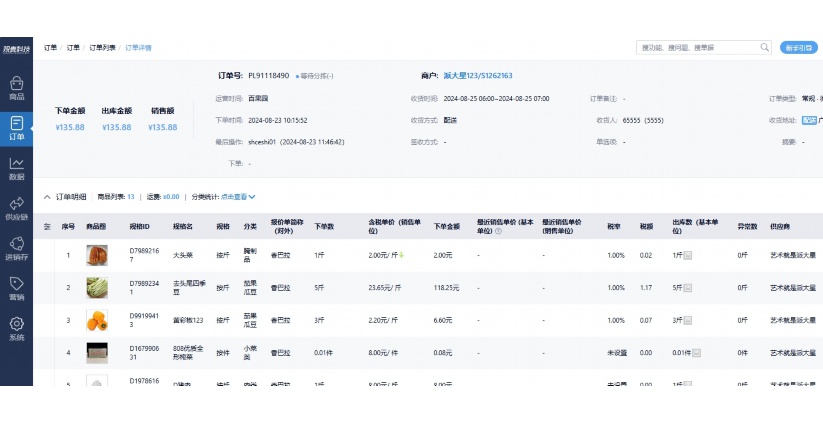Click the product count 13 link

click(131, 197)
